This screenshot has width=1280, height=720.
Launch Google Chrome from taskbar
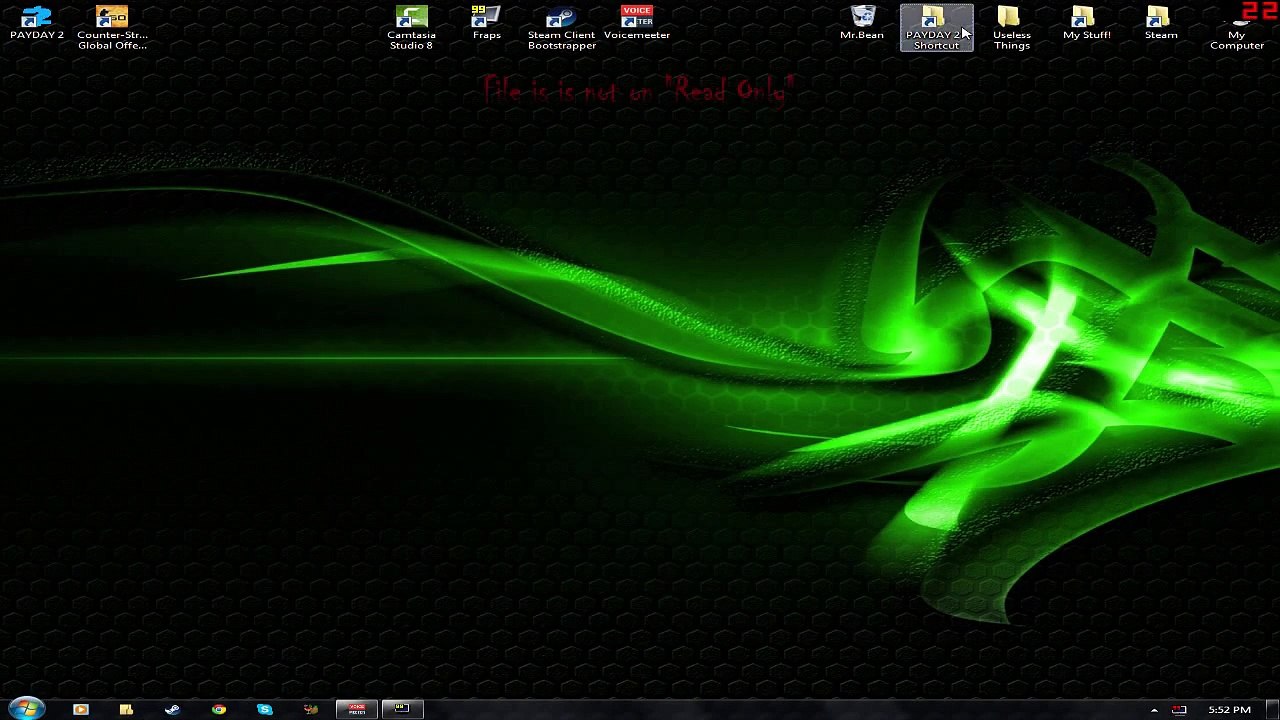218,709
